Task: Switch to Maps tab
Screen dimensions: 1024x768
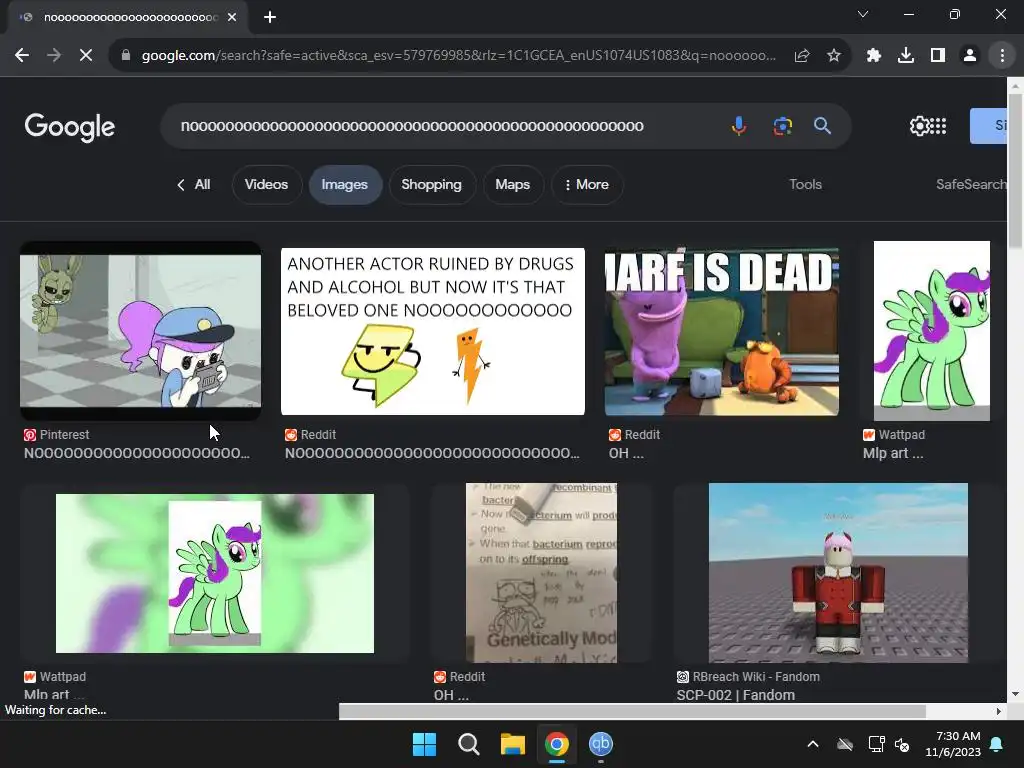Action: coord(513,185)
